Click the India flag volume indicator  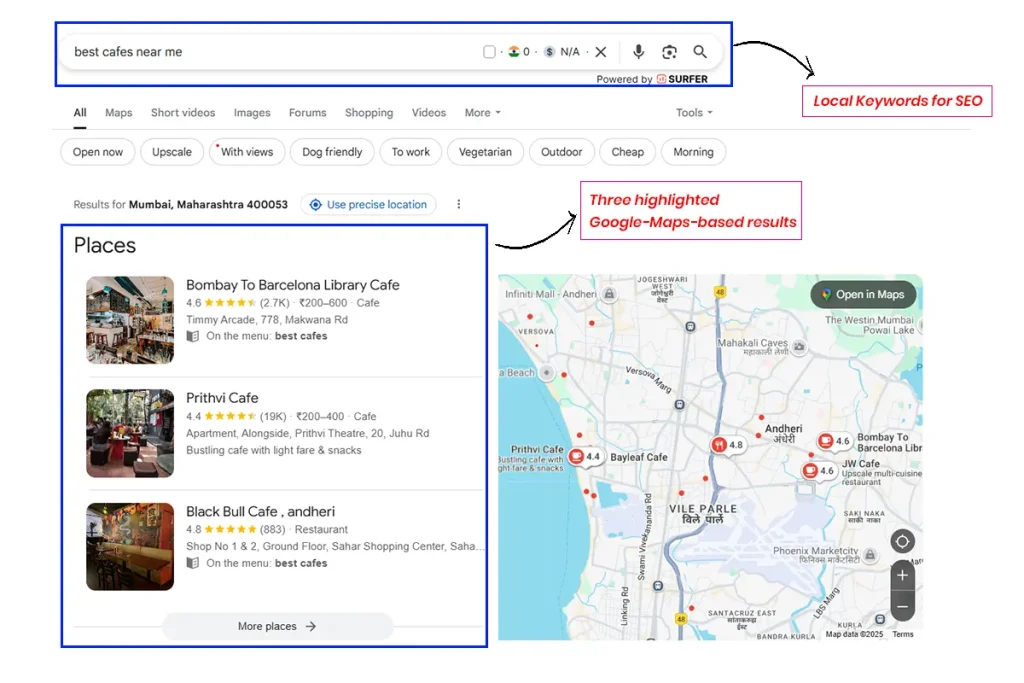click(x=514, y=52)
